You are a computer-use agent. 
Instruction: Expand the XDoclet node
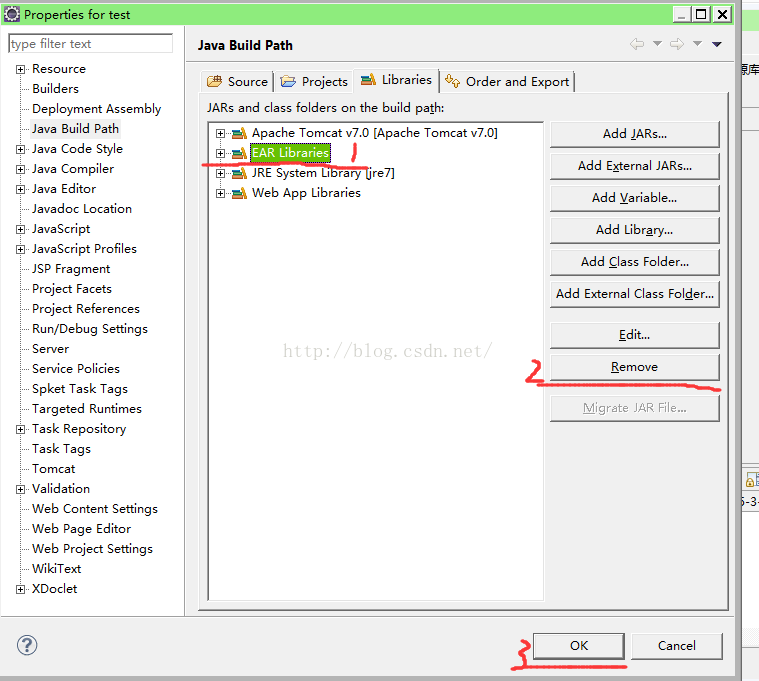pos(20,590)
